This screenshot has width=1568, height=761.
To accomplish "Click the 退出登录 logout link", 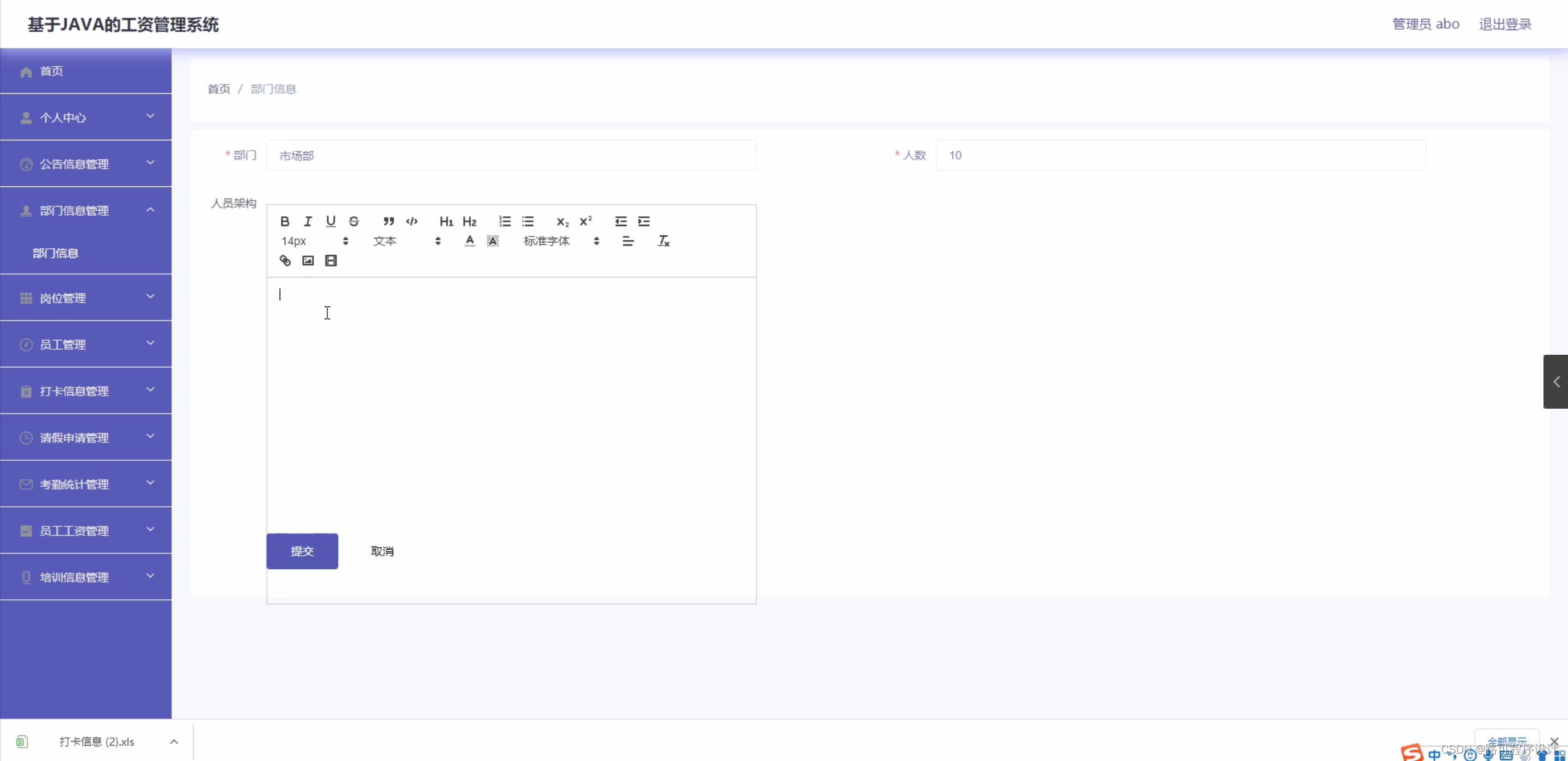I will click(x=1505, y=24).
